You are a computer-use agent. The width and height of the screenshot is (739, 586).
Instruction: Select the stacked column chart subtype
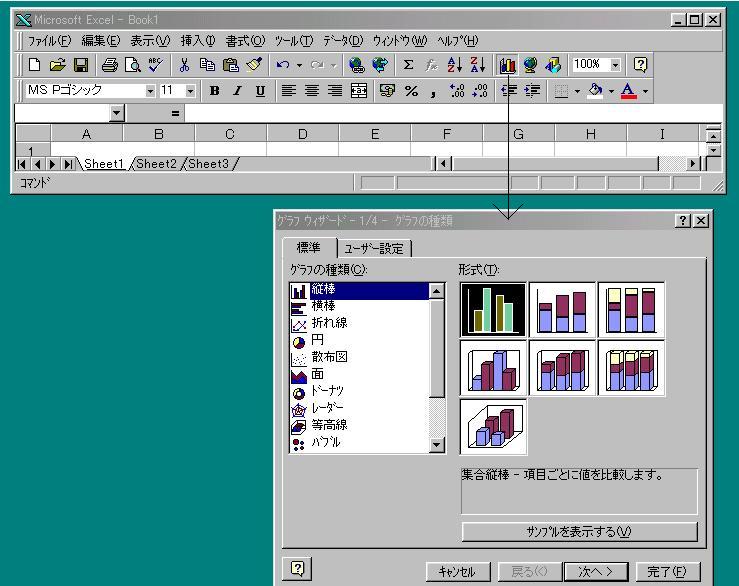coord(562,310)
